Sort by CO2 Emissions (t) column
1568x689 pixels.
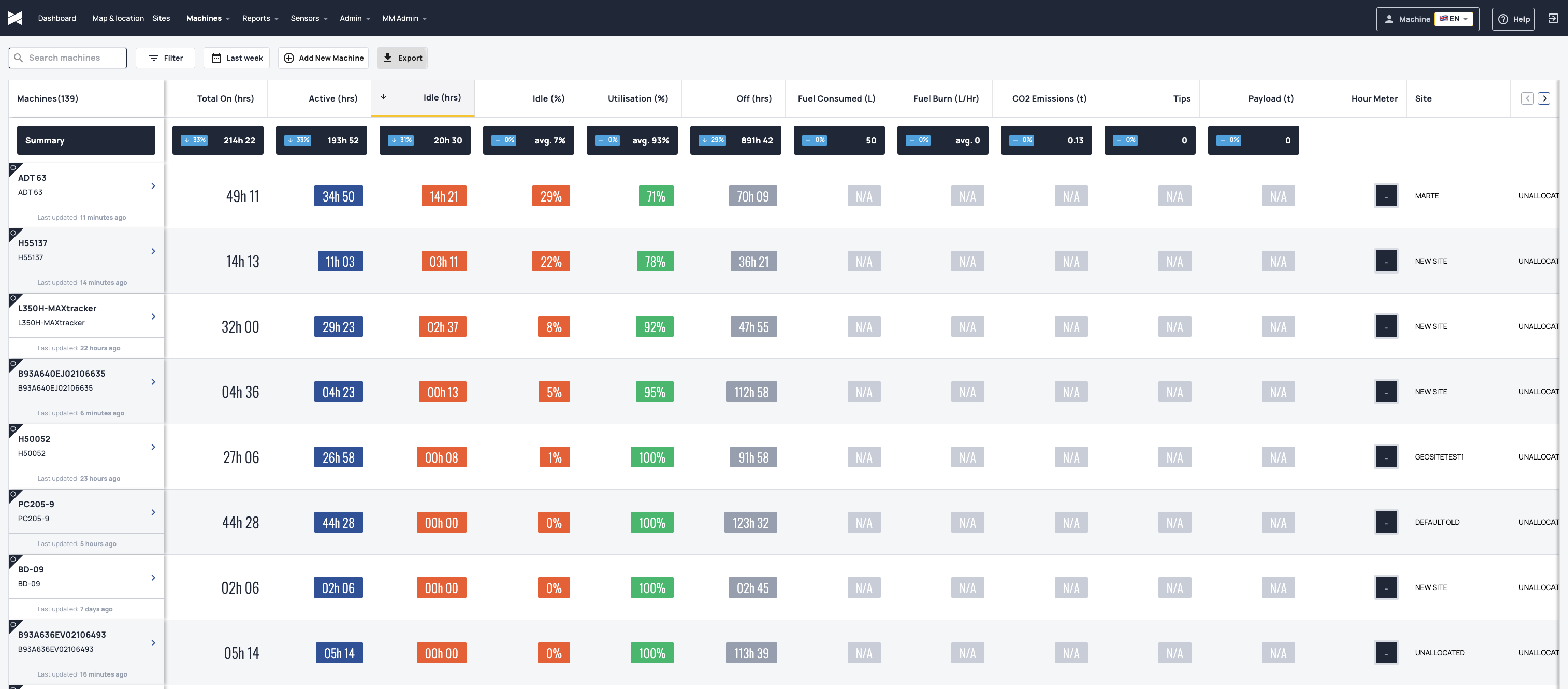pyautogui.click(x=1050, y=98)
